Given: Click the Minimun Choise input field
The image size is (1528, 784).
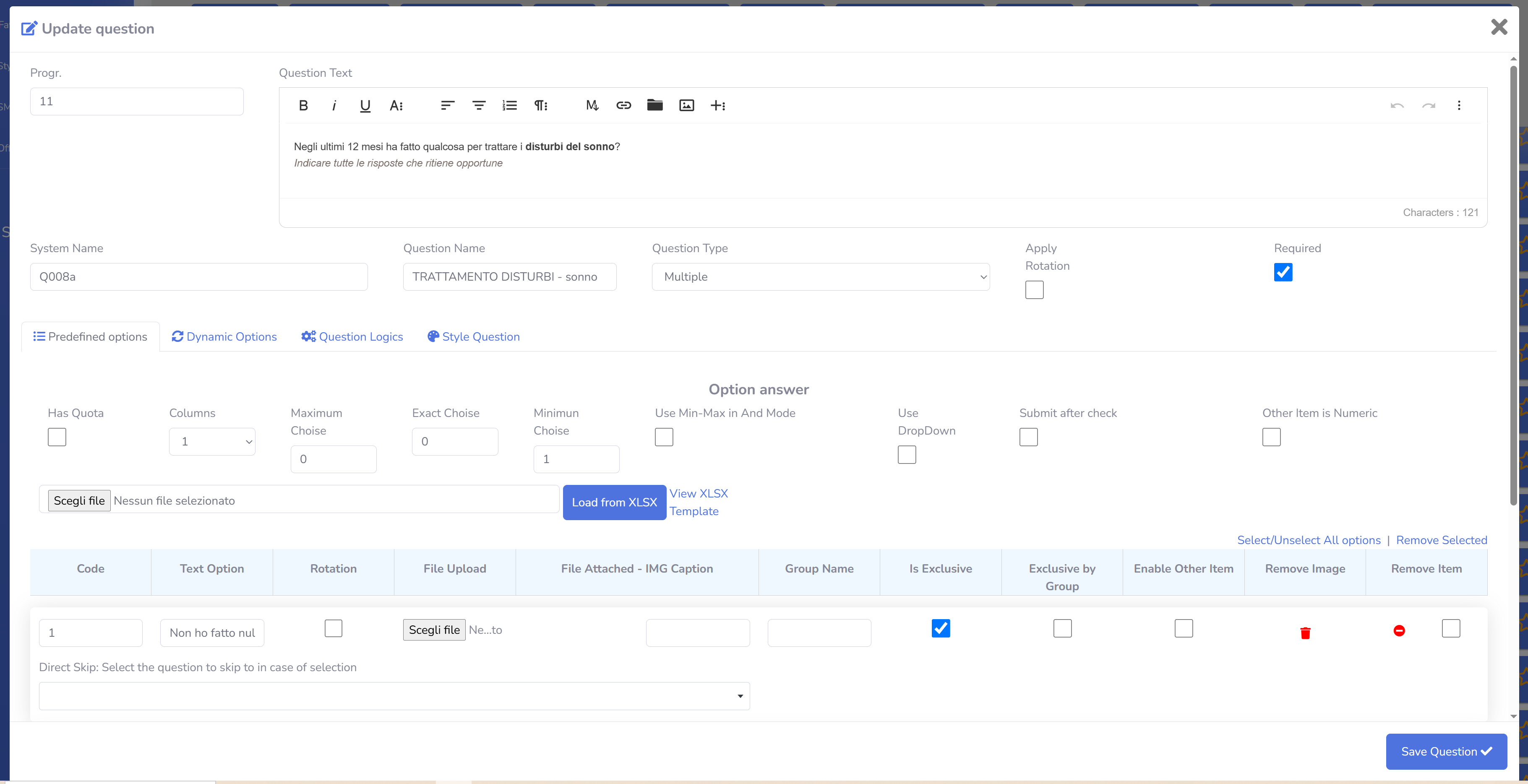Looking at the screenshot, I should click(576, 460).
